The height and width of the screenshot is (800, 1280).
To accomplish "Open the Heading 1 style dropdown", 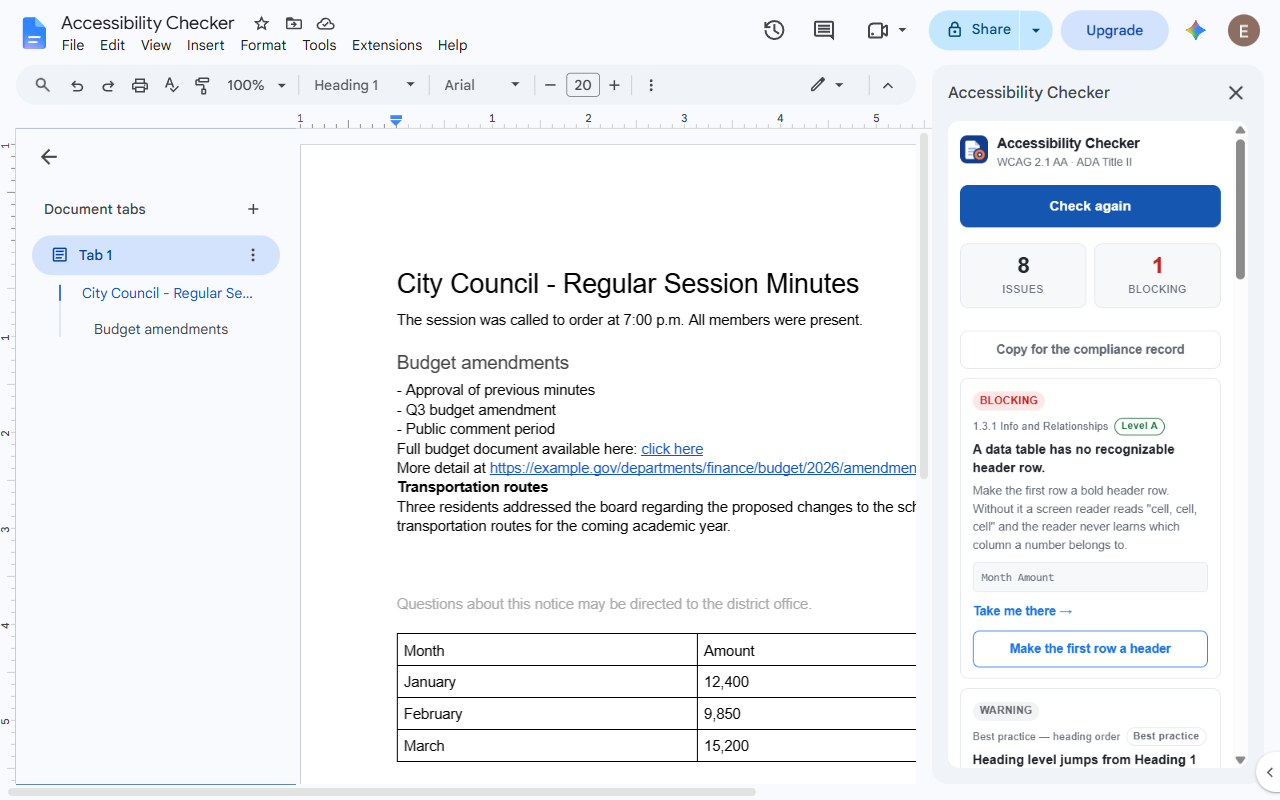I will [x=364, y=85].
